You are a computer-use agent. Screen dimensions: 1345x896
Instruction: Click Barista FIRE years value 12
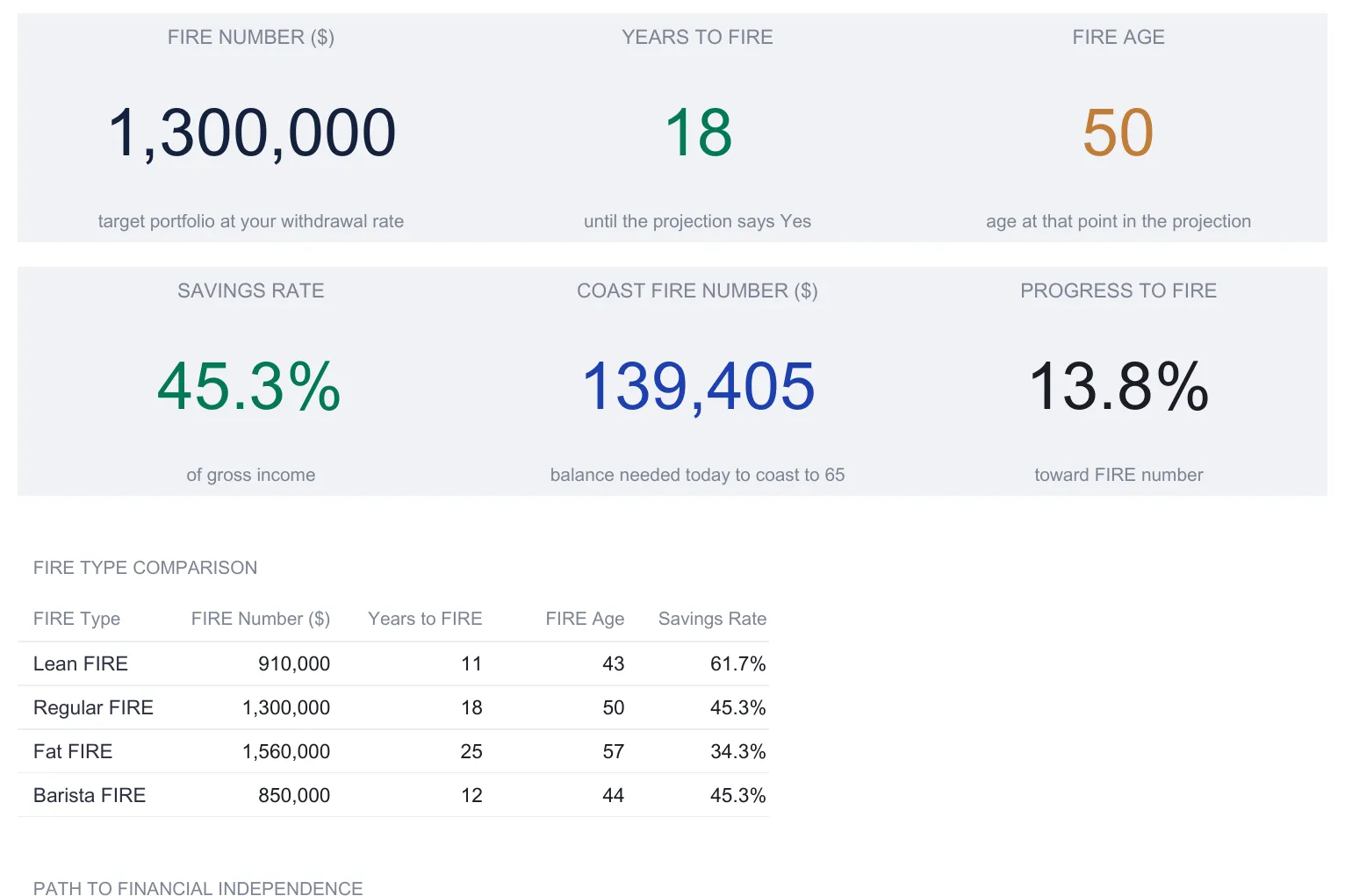click(x=471, y=795)
